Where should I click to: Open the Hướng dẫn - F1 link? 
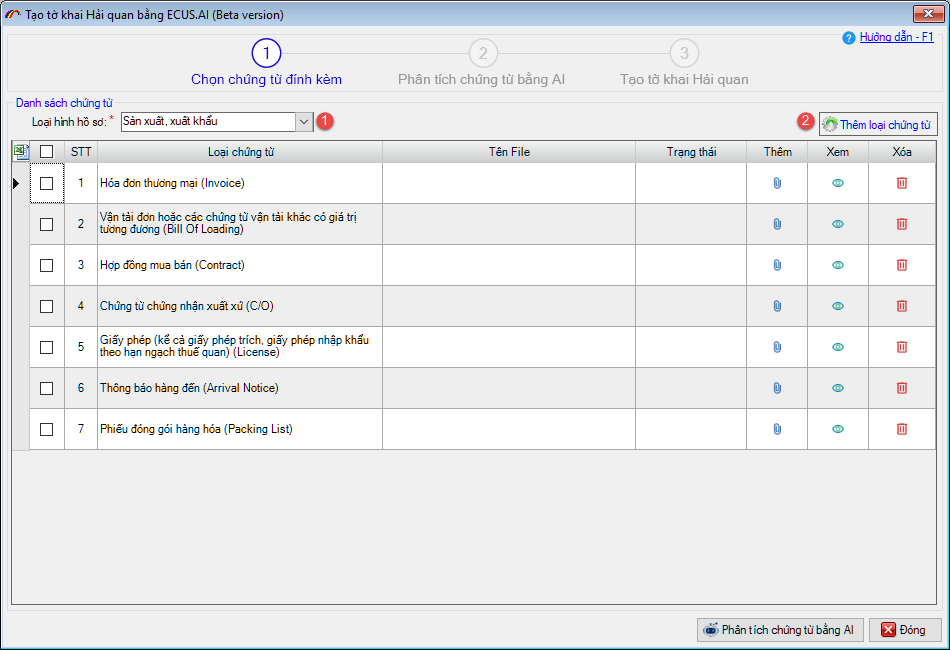tap(896, 37)
